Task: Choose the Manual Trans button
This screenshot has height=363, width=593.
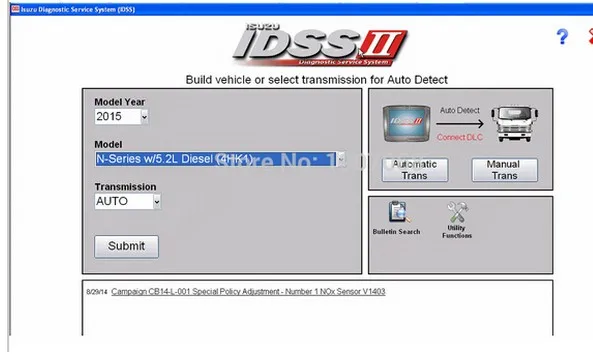Action: pos(504,170)
